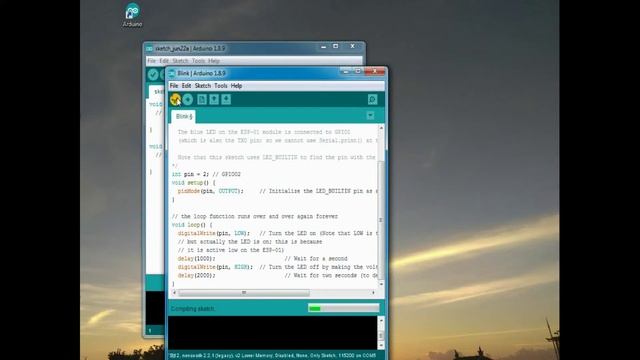640x360 pixels.
Task: Click horizontal scrollbar right arrow
Action: point(373,293)
